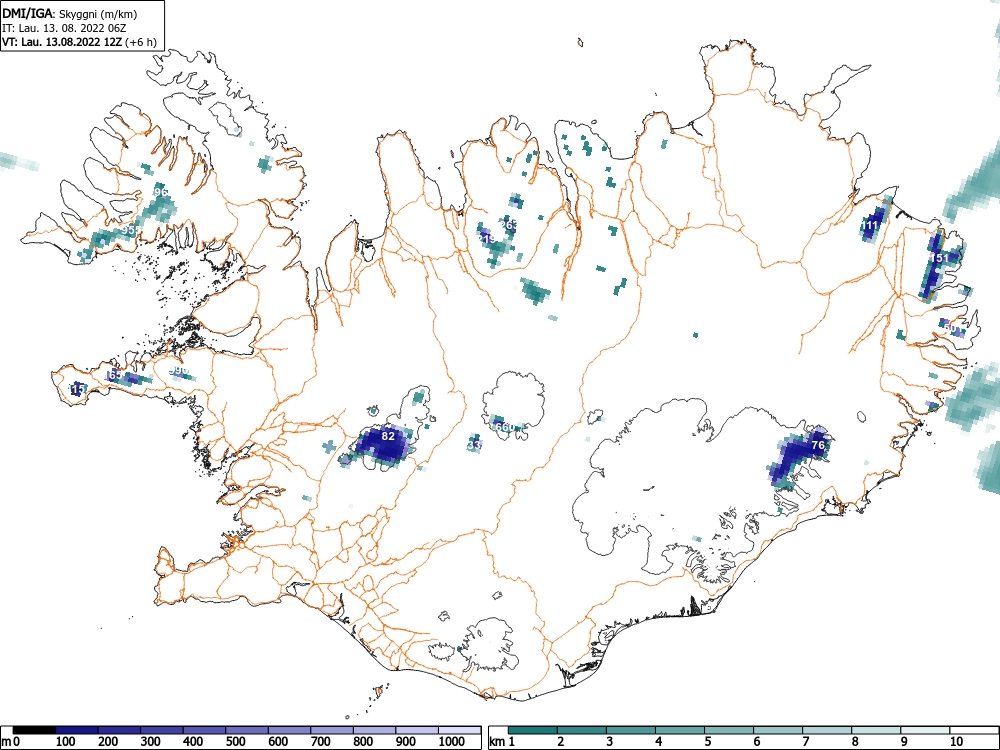The width and height of the screenshot is (1000, 750).
Task: Click the 'm' unit label in legend
Action: (6, 742)
